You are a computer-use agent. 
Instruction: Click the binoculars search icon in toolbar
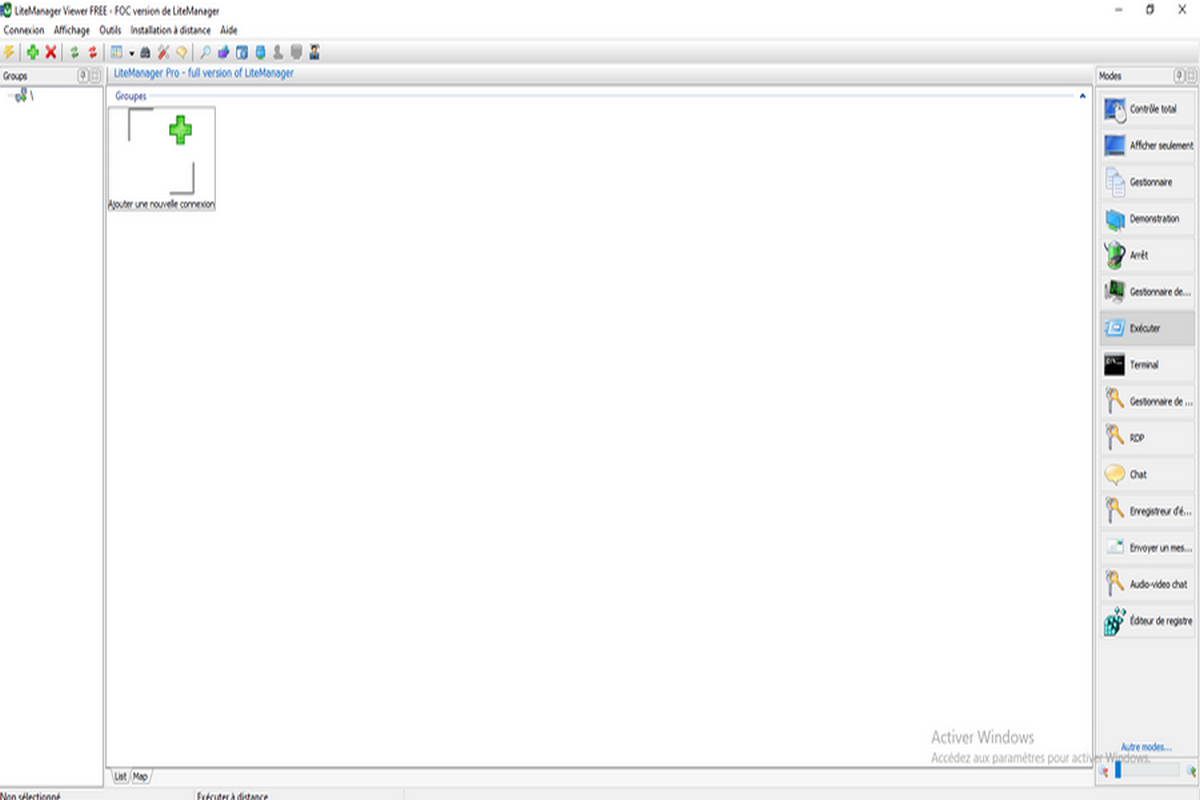coord(144,52)
